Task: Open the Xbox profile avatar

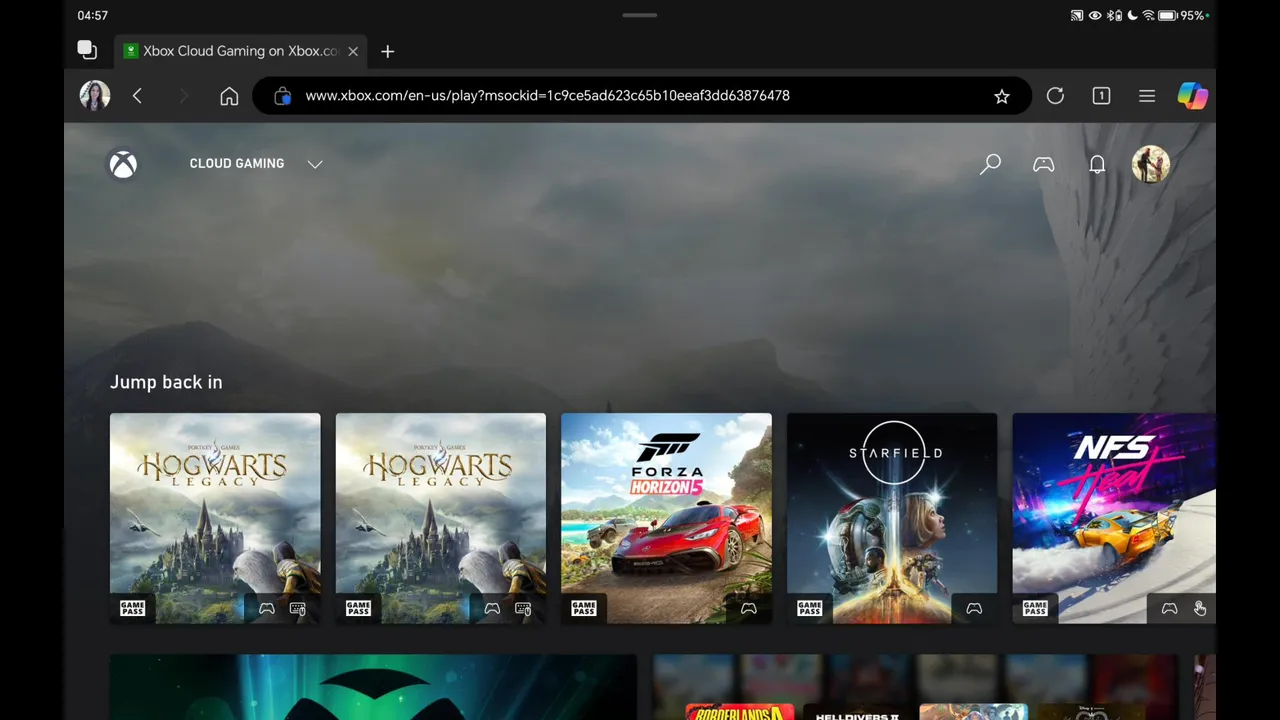Action: coord(1150,164)
